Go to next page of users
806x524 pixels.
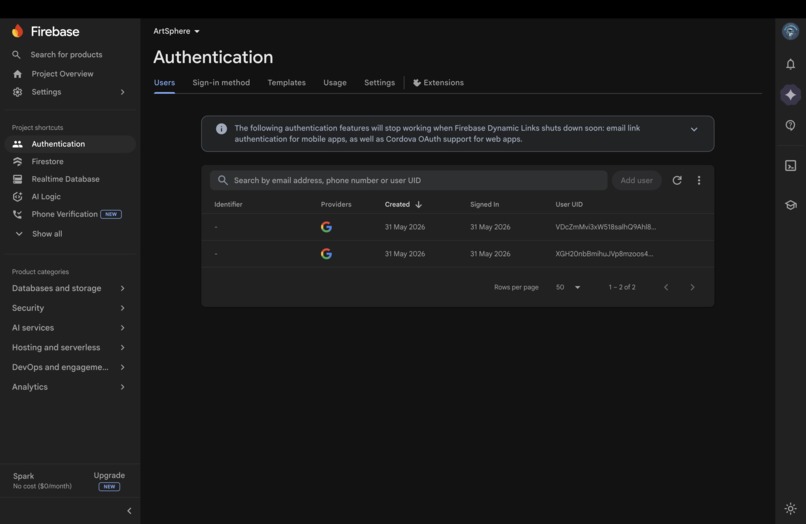pyautogui.click(x=692, y=287)
